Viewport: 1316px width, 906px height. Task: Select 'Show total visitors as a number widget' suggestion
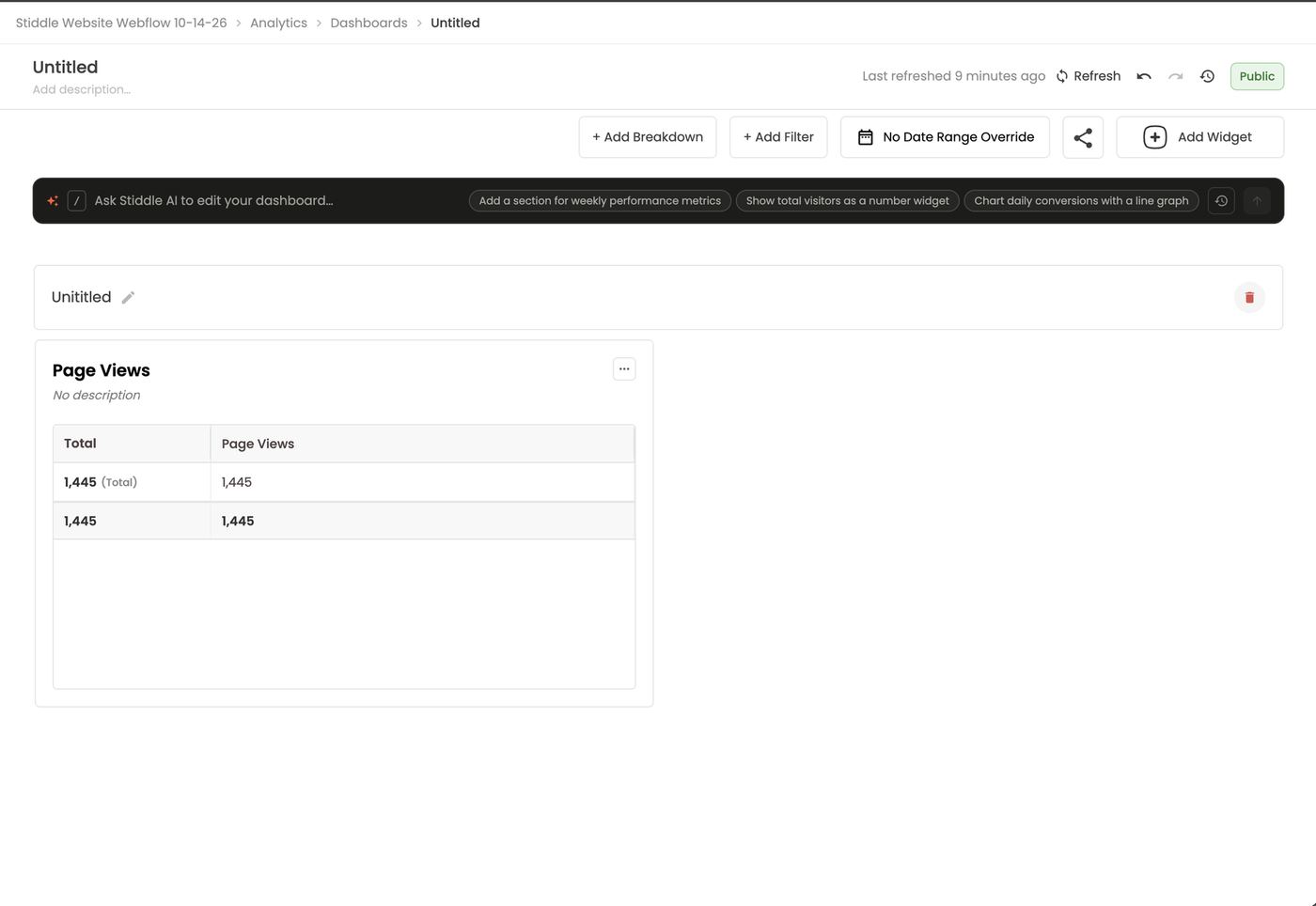[x=847, y=200]
